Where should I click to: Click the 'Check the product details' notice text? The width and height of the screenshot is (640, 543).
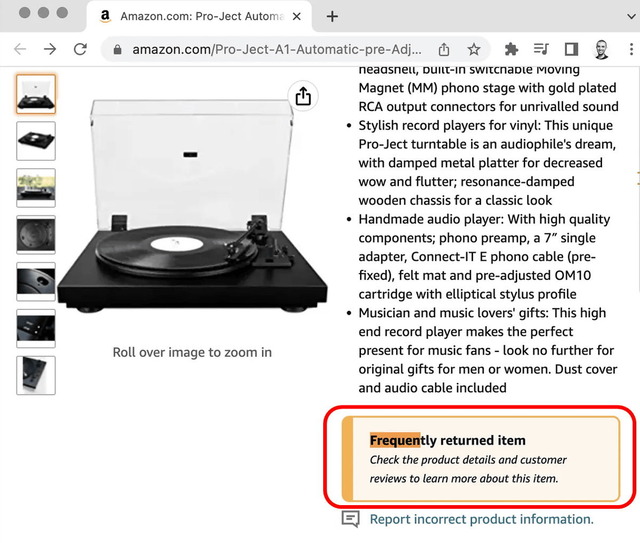468,469
